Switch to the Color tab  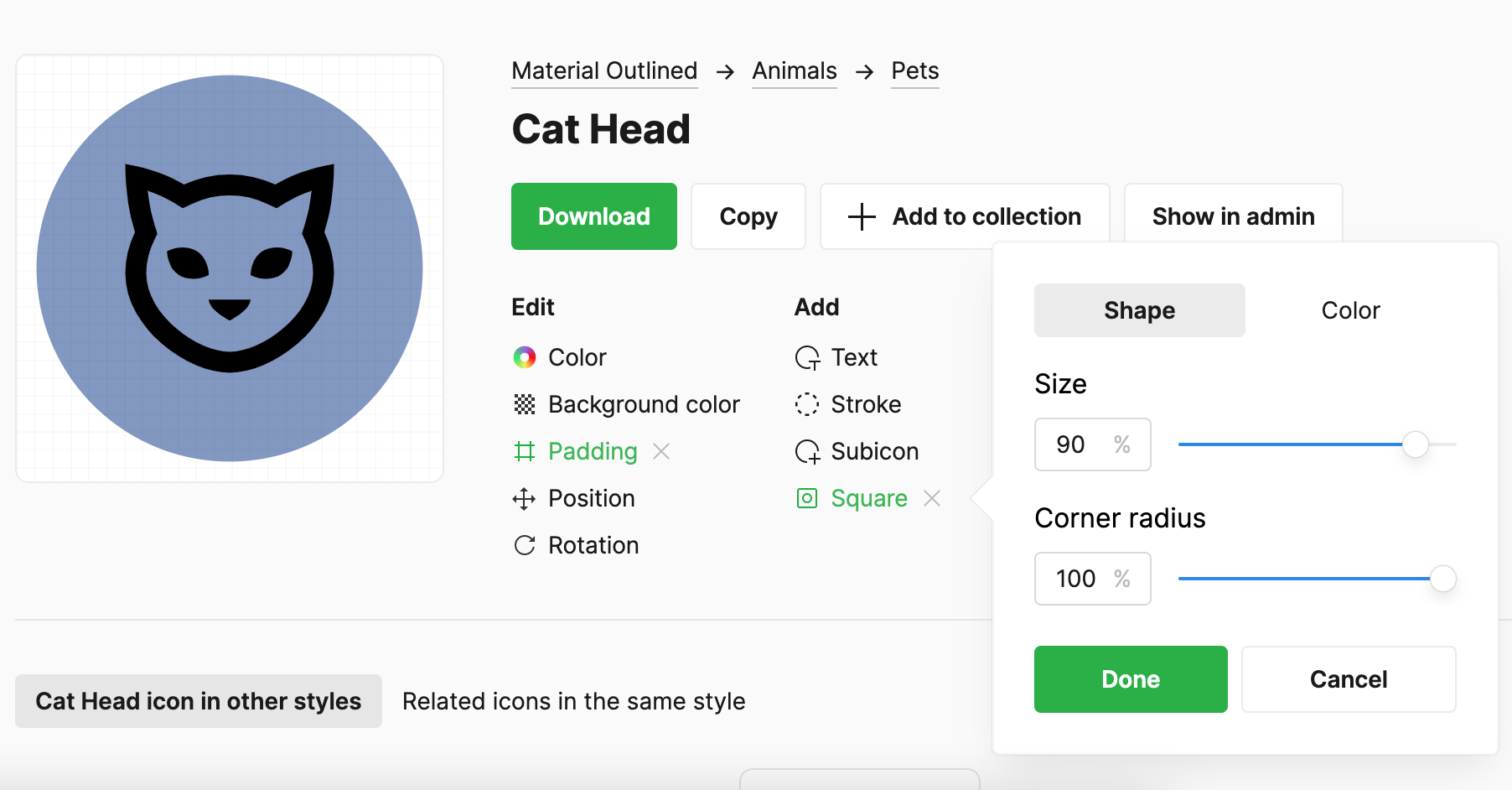click(x=1350, y=309)
